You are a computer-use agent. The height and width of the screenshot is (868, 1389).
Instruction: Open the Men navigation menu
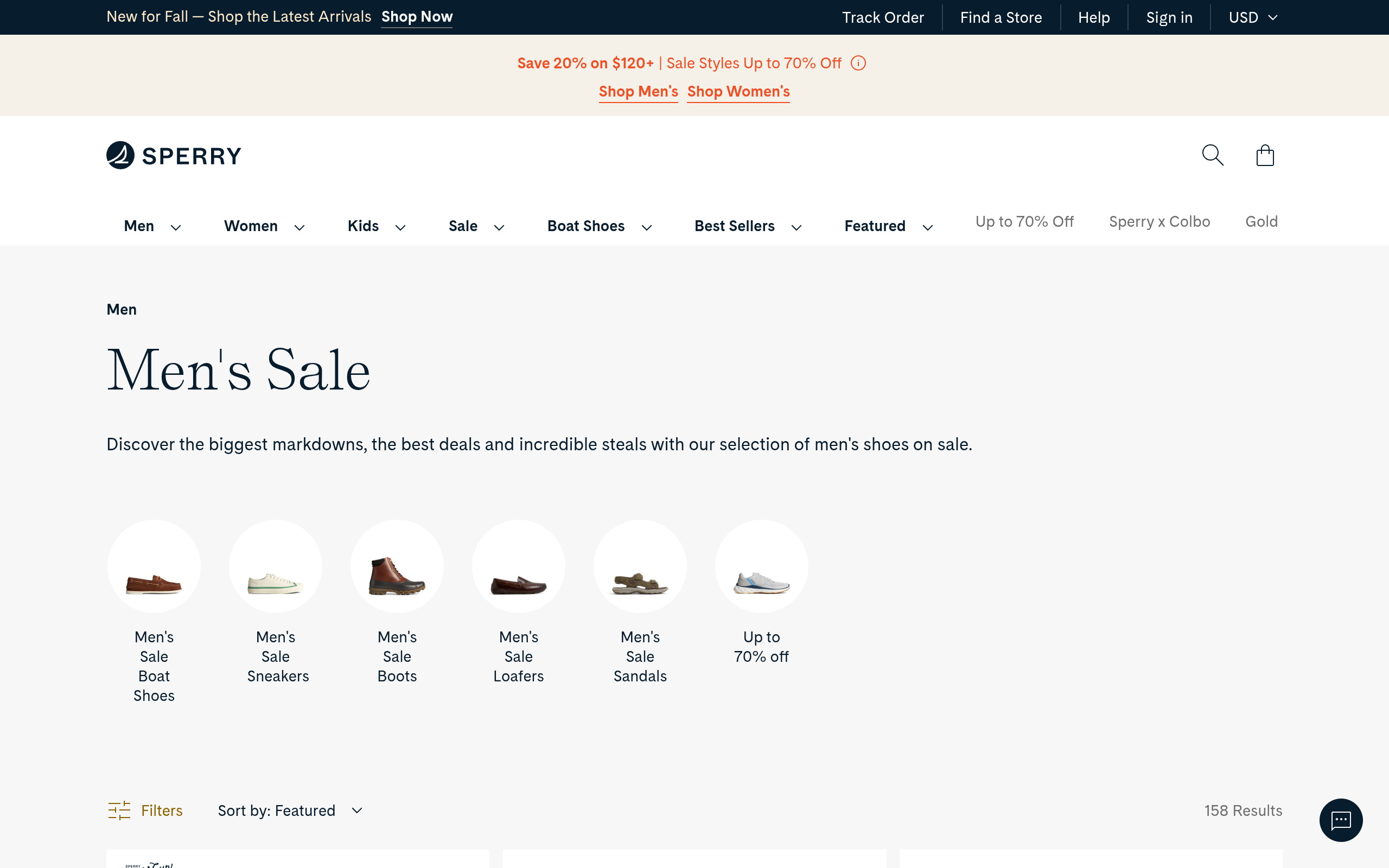139,226
